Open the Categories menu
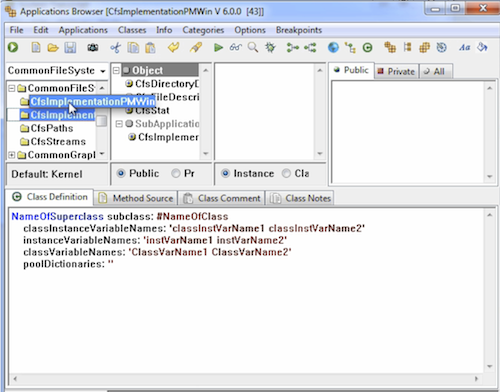500x392 pixels. pos(203,30)
